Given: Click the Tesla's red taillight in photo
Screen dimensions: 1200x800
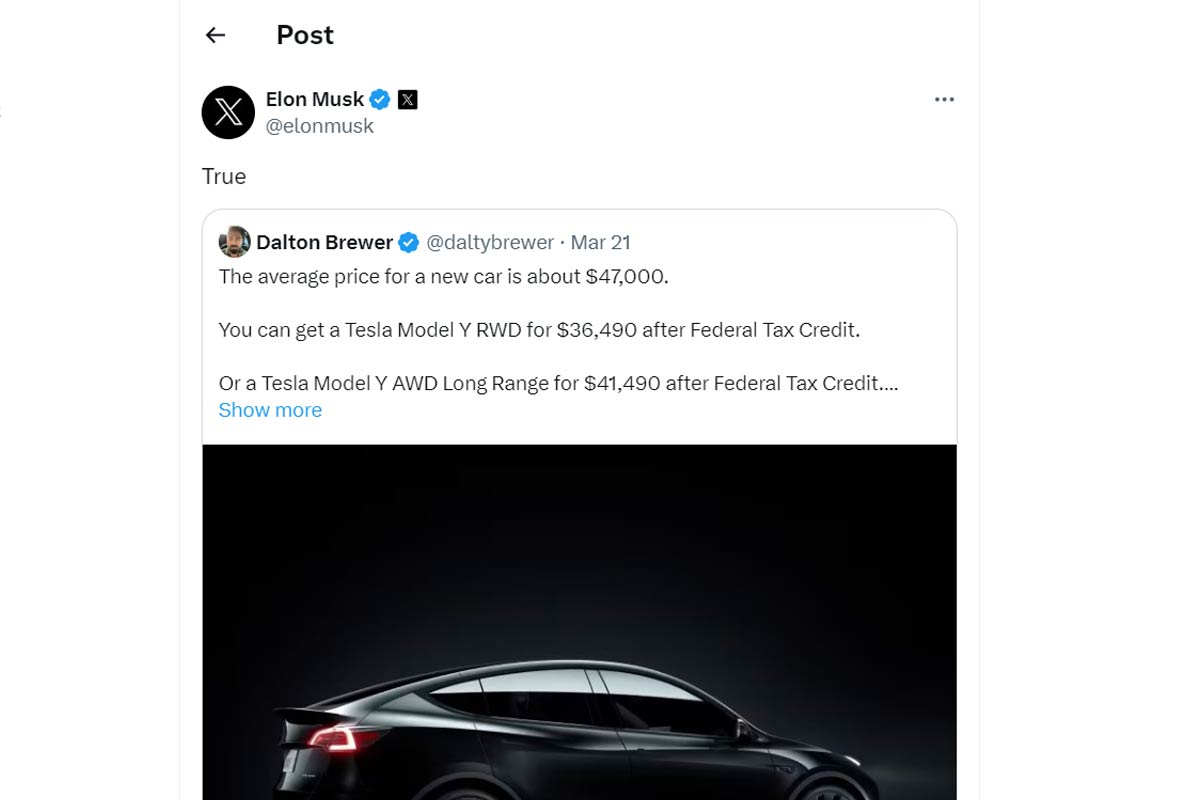Looking at the screenshot, I should coord(334,738).
